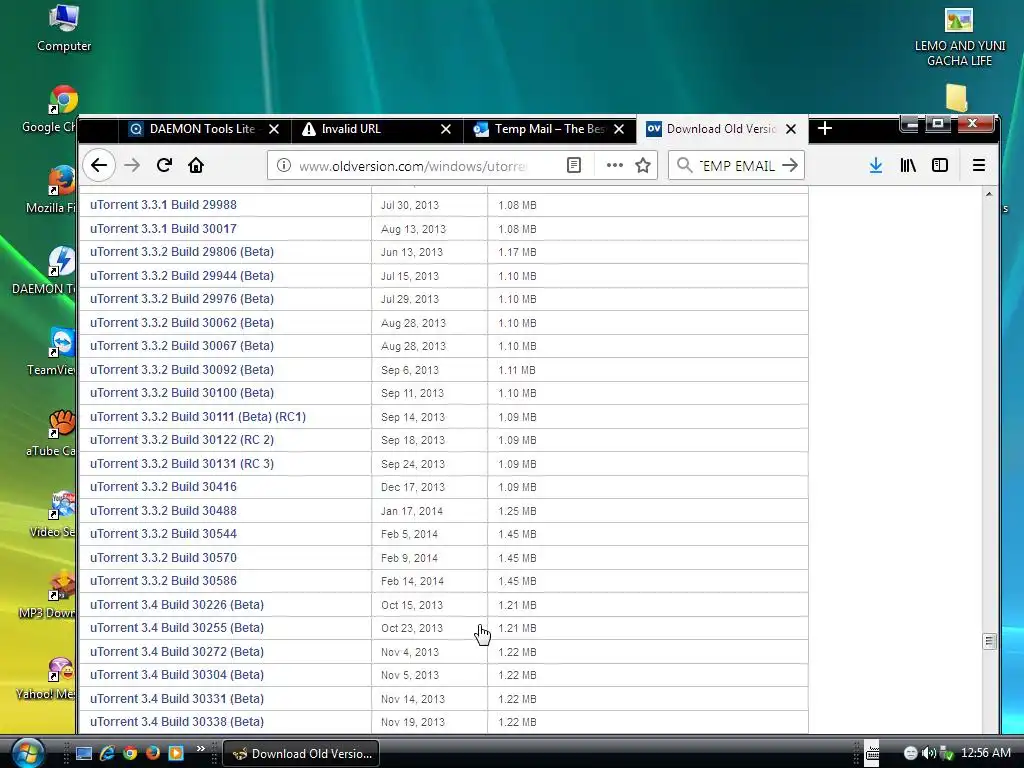The width and height of the screenshot is (1024, 768).
Task: Submit search with the go arrow
Action: (x=790, y=165)
